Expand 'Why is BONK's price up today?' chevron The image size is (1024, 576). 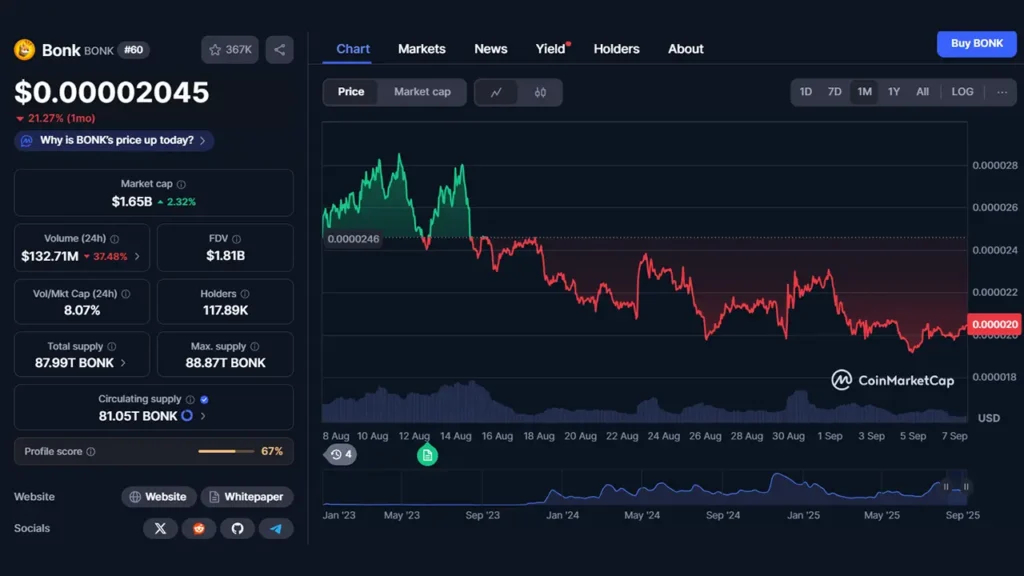202,140
